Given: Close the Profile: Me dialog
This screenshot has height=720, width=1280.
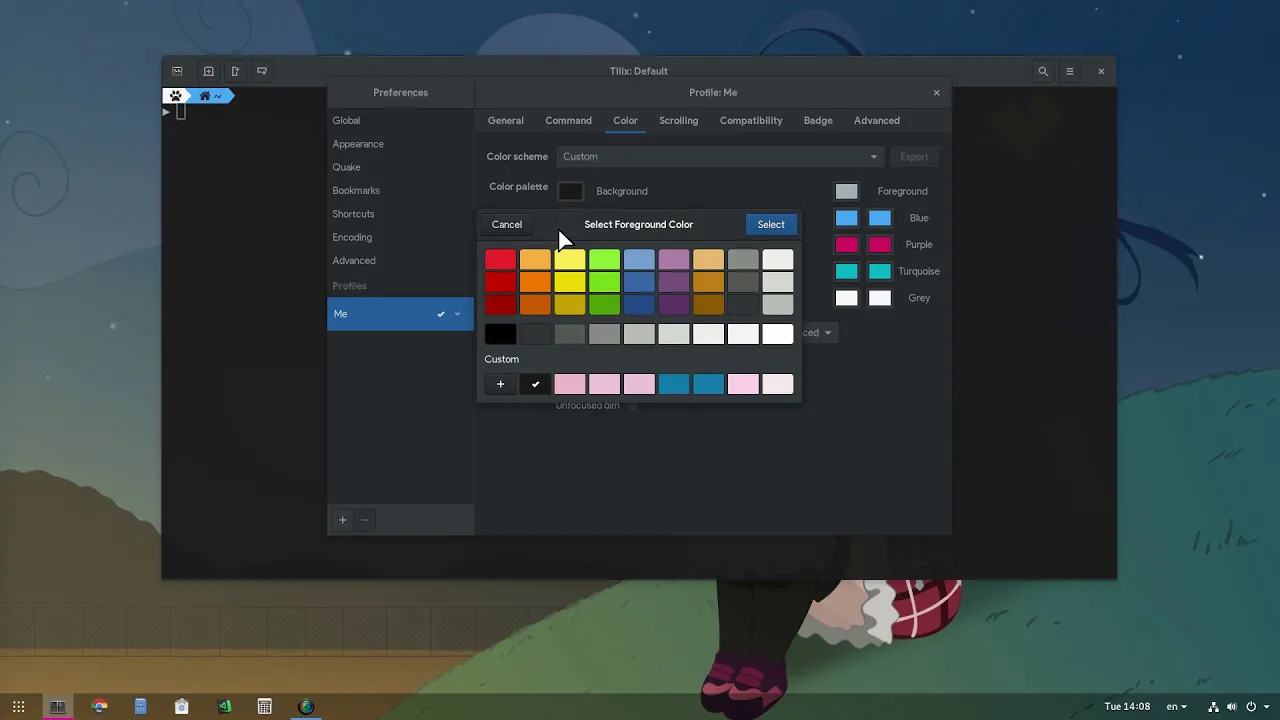Looking at the screenshot, I should pyautogui.click(x=936, y=92).
